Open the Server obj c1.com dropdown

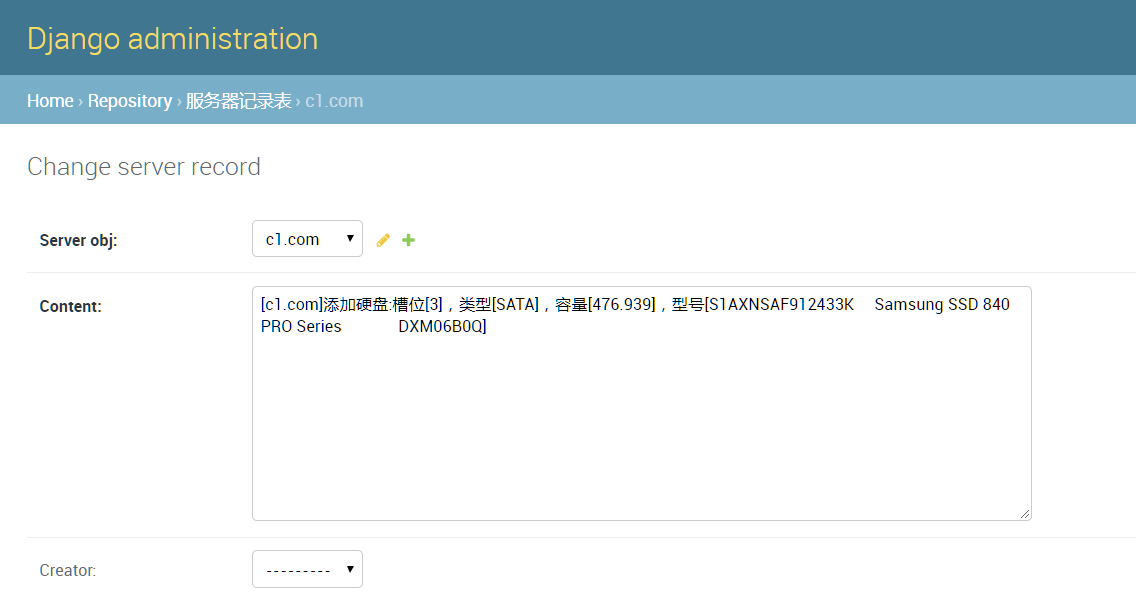point(307,238)
